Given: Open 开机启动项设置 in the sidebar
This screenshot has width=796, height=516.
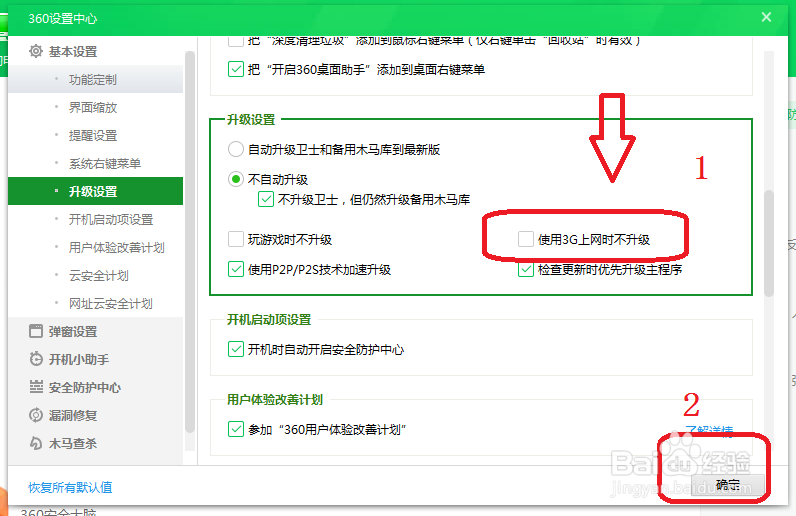Looking at the screenshot, I should 95,219.
